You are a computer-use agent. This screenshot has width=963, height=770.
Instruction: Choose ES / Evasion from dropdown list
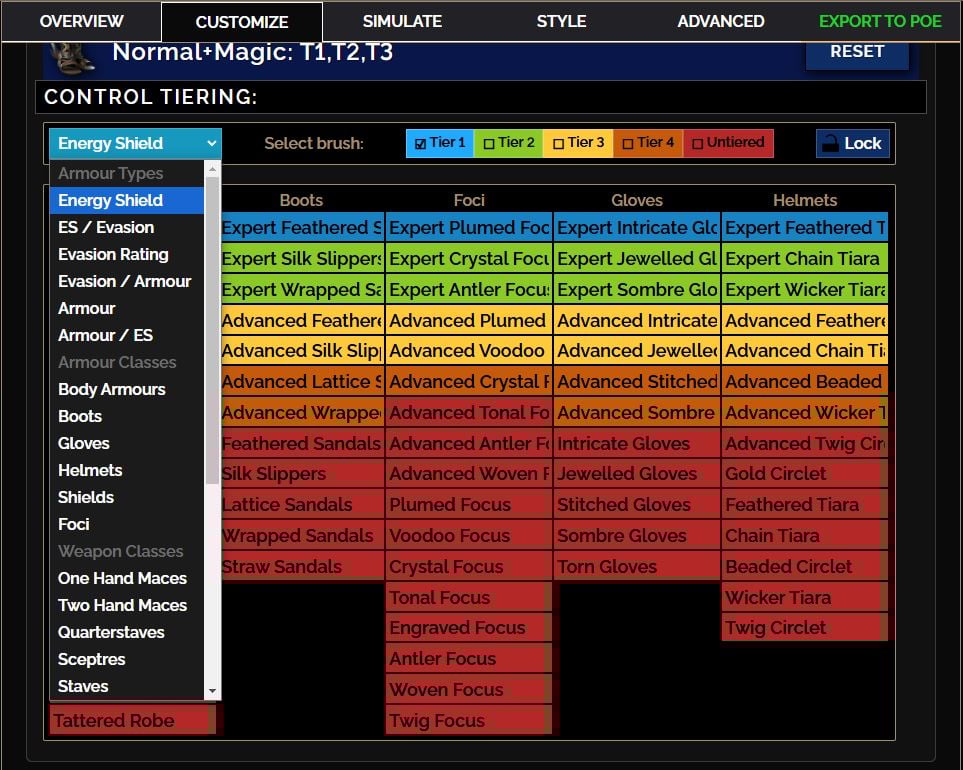tap(106, 227)
